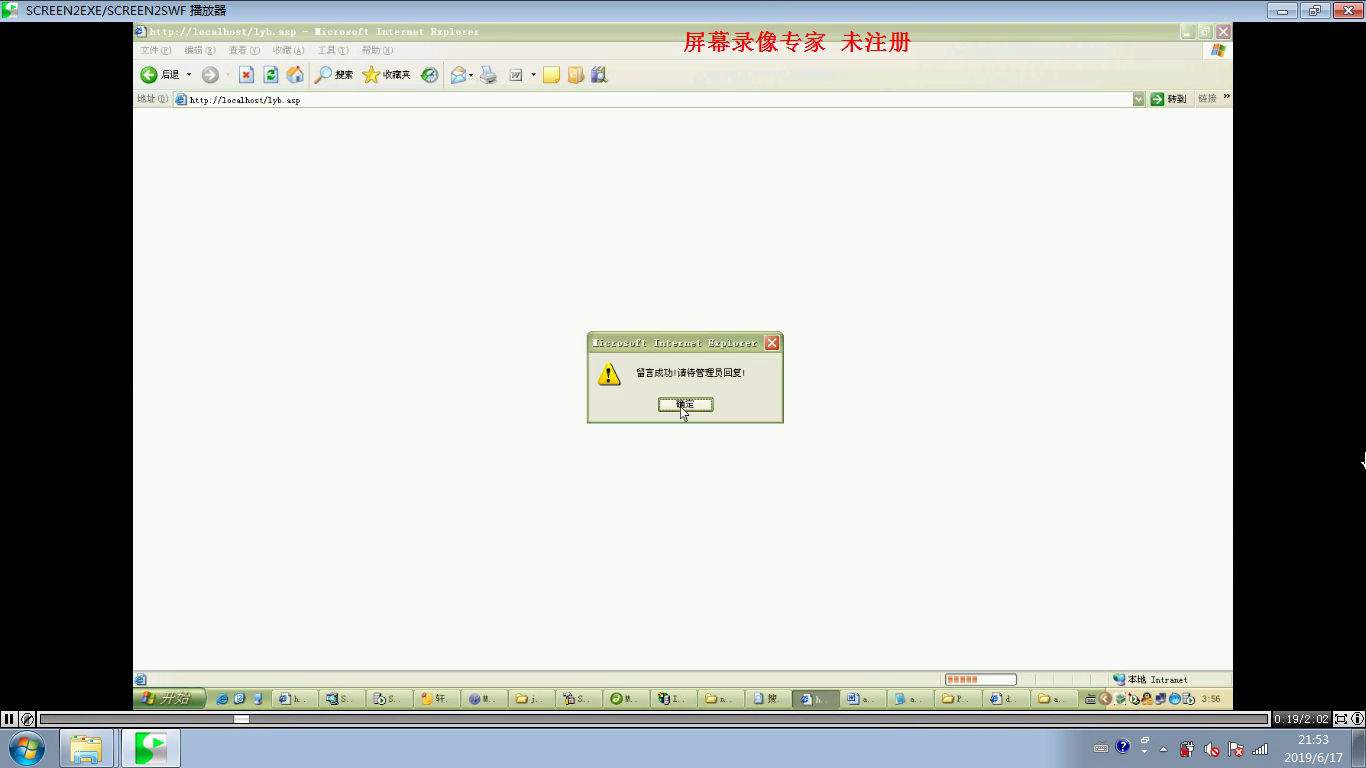Click the Refresh page icon in IE
The image size is (1366, 768).
(x=271, y=75)
